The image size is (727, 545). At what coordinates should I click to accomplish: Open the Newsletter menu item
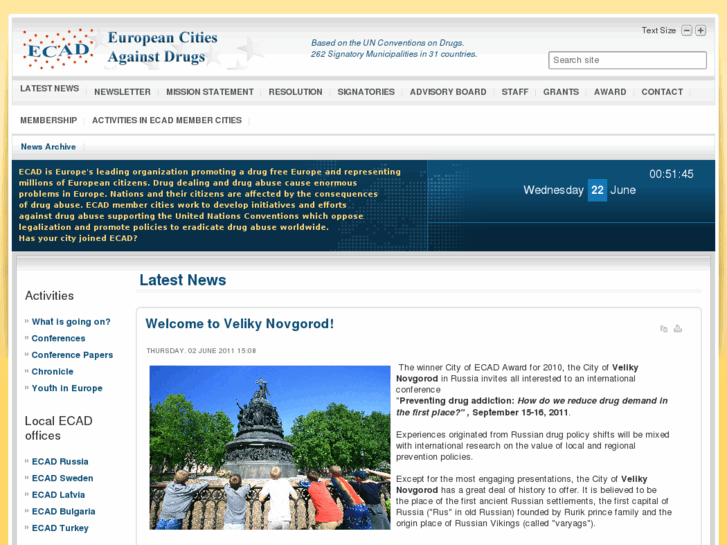pyautogui.click(x=122, y=92)
